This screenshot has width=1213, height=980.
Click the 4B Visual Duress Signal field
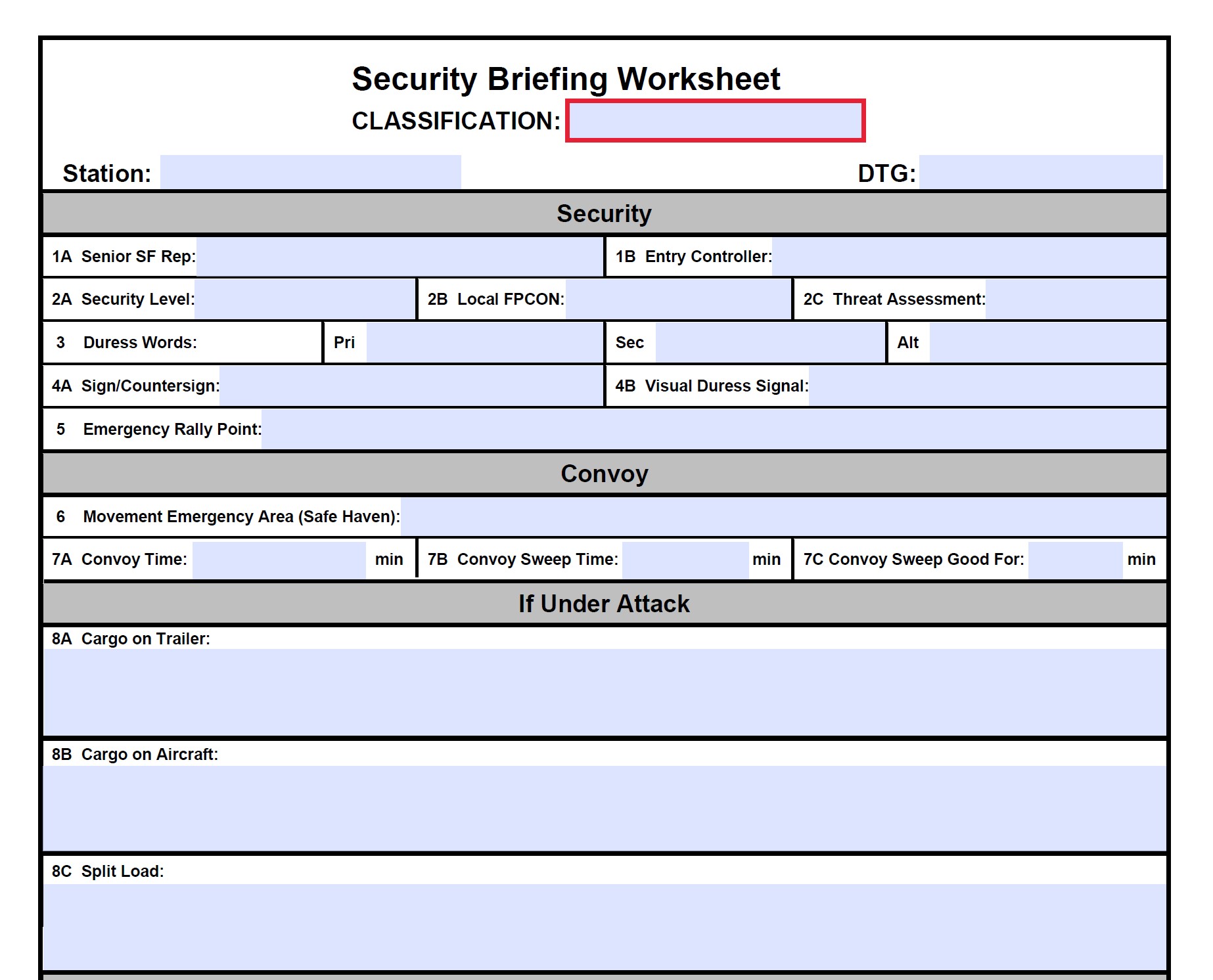[x=987, y=386]
